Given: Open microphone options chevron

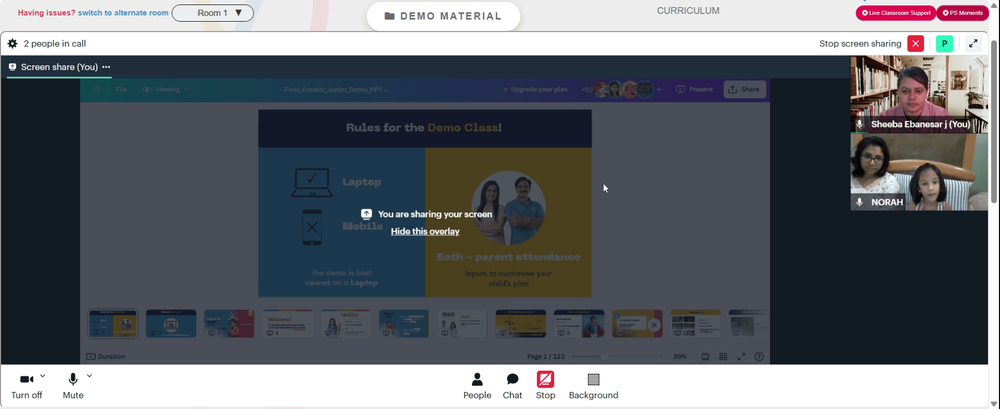Looking at the screenshot, I should tap(89, 376).
